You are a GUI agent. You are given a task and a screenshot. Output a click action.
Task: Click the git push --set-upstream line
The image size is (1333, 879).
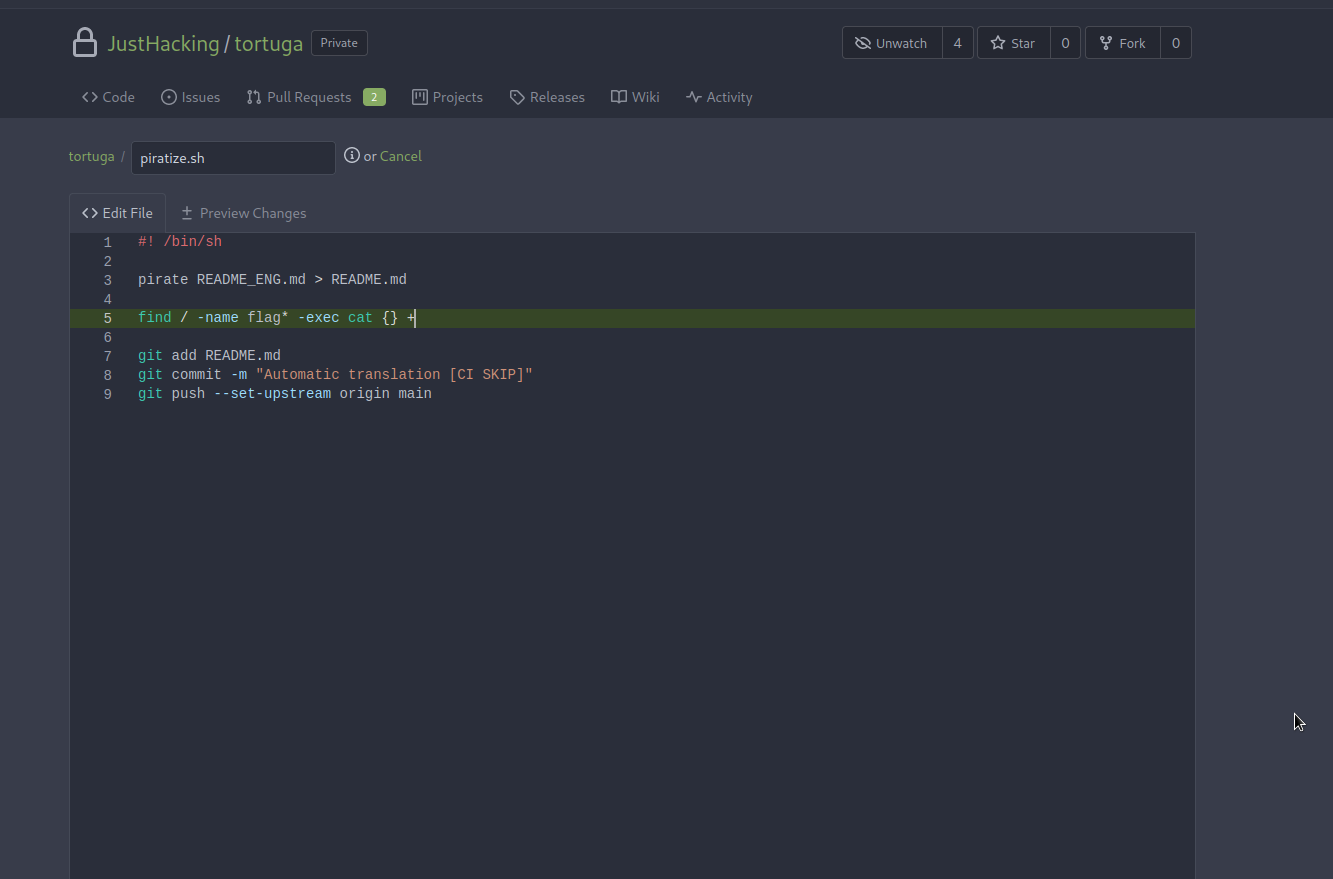[285, 394]
